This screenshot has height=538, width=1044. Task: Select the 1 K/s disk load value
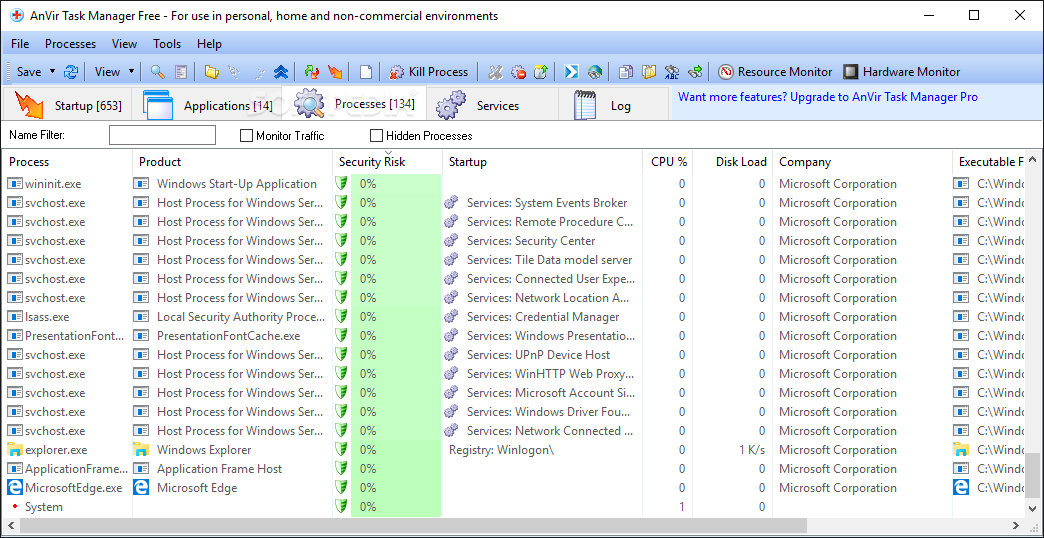tap(752, 450)
